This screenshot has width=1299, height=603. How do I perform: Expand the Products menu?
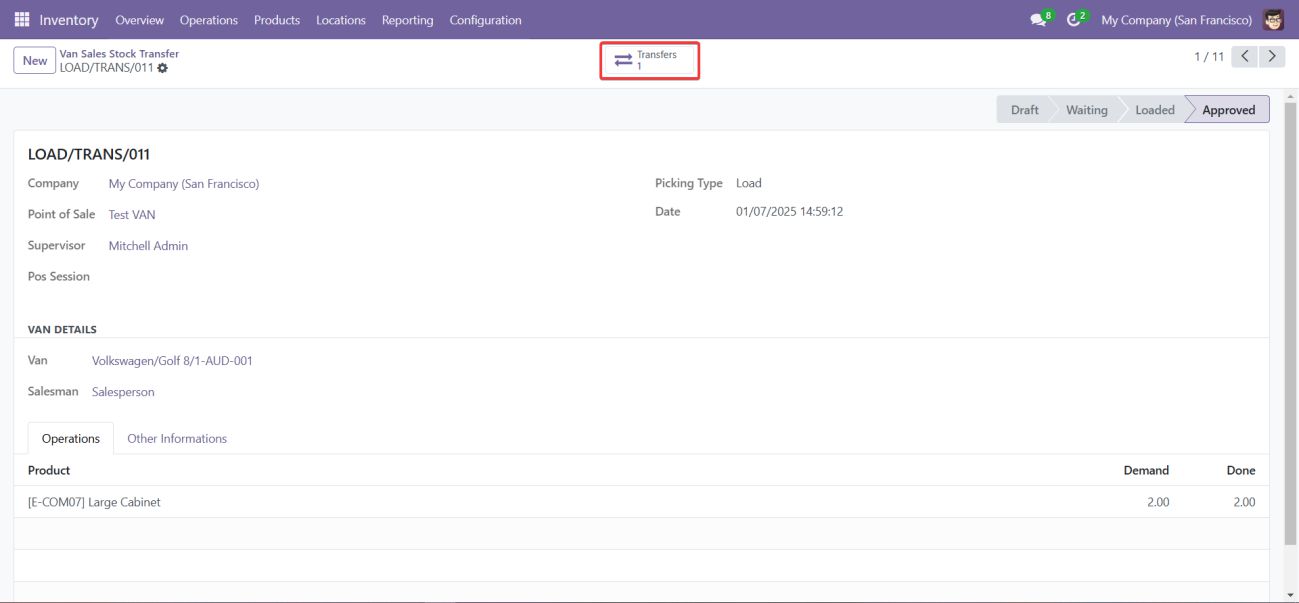coord(277,20)
